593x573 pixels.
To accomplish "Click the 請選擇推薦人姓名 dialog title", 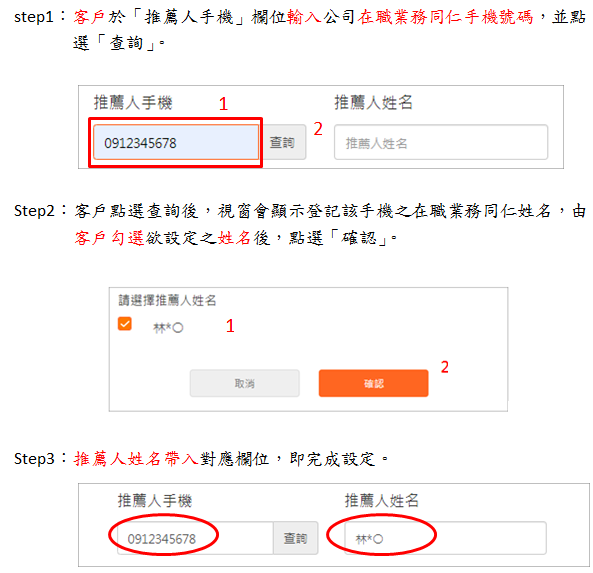I will pos(167,300).
